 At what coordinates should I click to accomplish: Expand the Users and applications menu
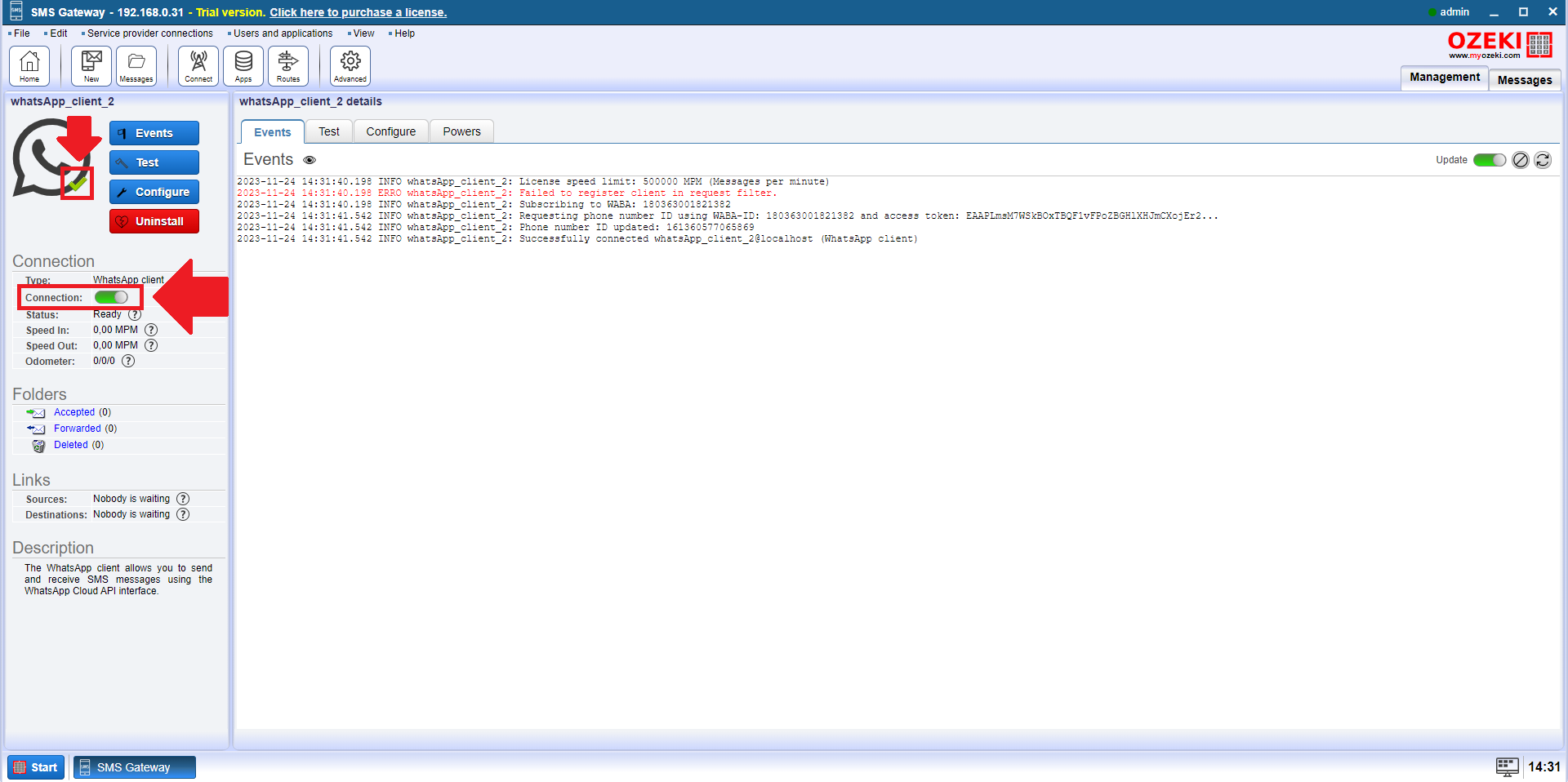coord(283,33)
